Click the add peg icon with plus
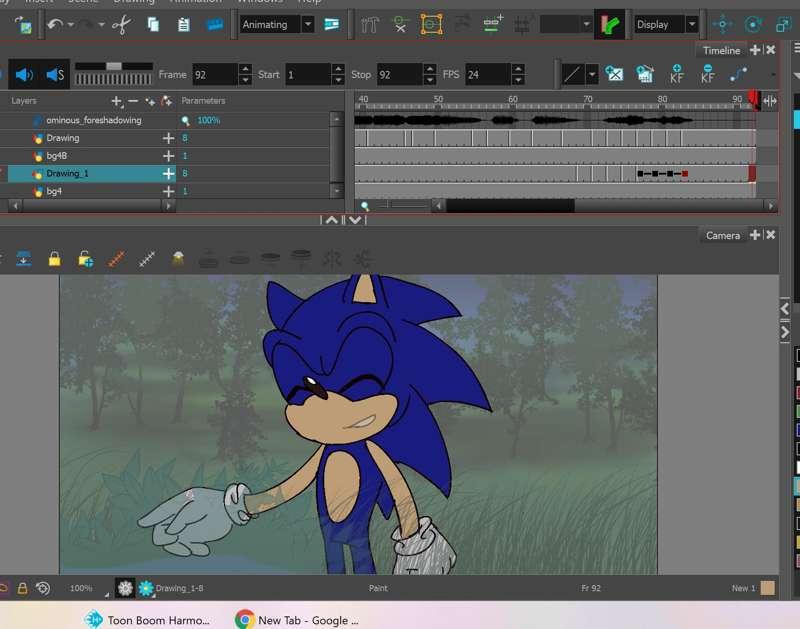Image resolution: width=800 pixels, height=629 pixels. pyautogui.click(x=493, y=23)
